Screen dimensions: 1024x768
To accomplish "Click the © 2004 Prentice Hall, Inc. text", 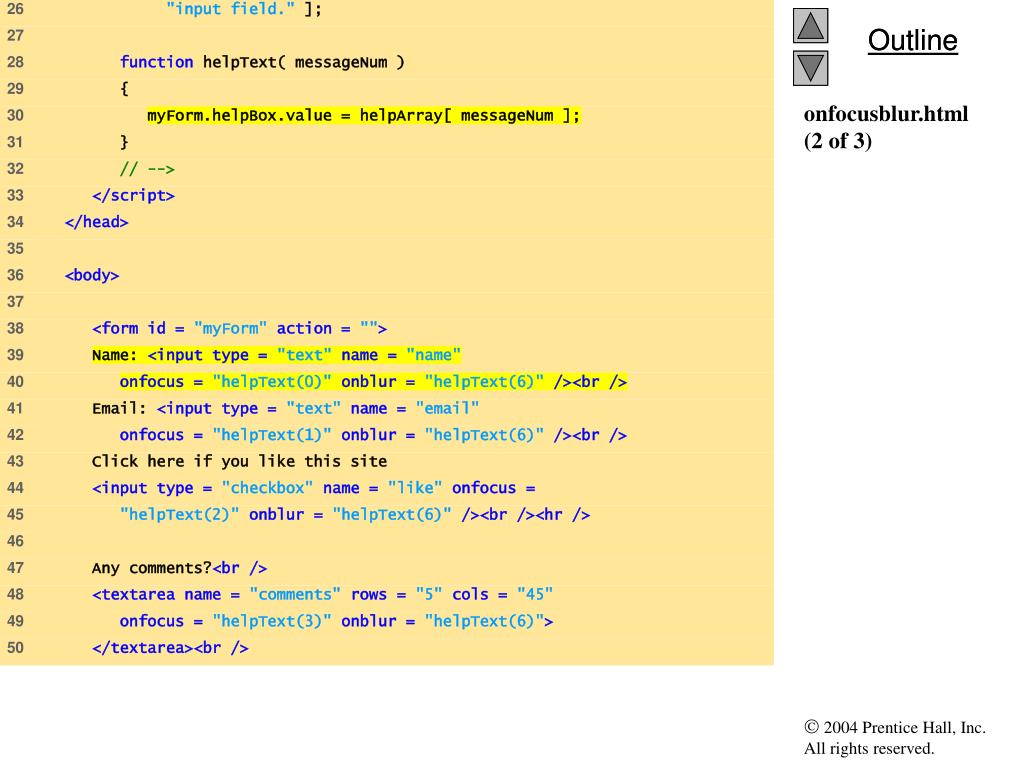I will pos(895,728).
